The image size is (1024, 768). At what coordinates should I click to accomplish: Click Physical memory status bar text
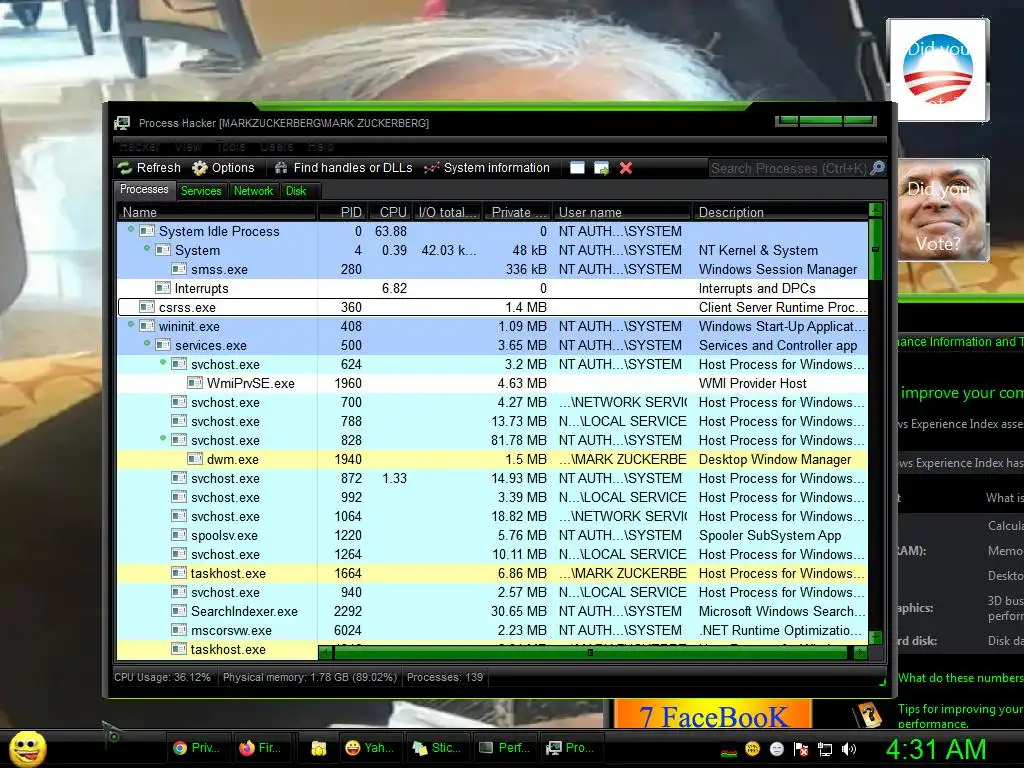pyautogui.click(x=310, y=677)
